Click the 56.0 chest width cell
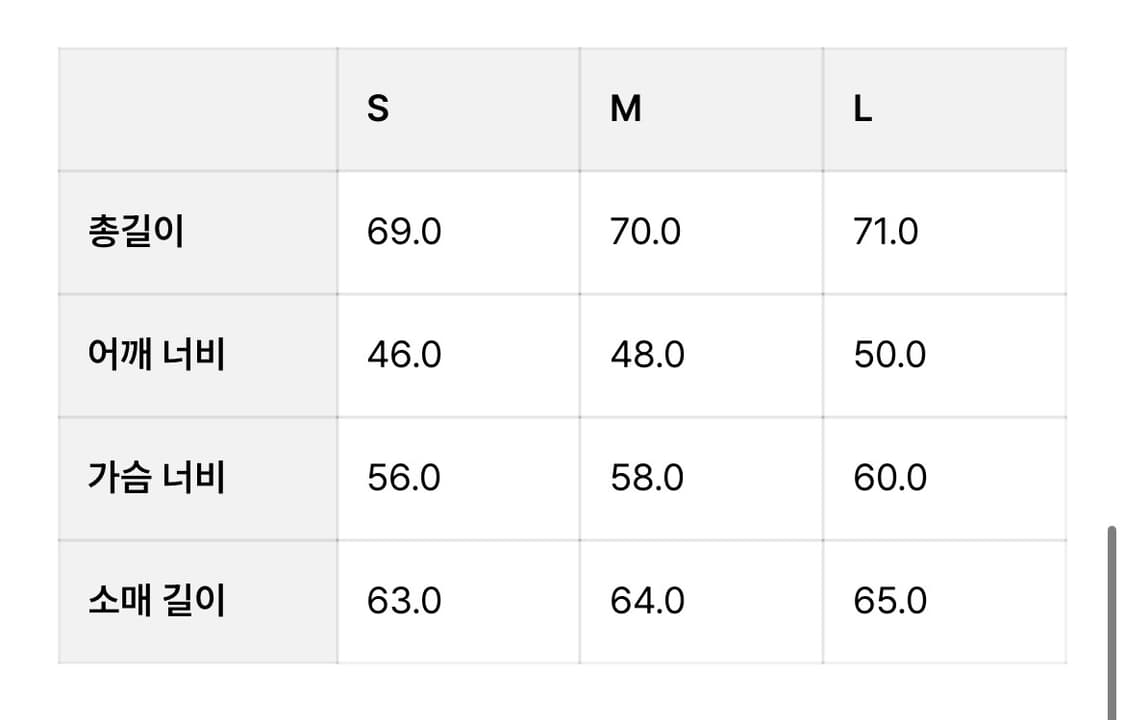The height and width of the screenshot is (720, 1125). point(404,478)
